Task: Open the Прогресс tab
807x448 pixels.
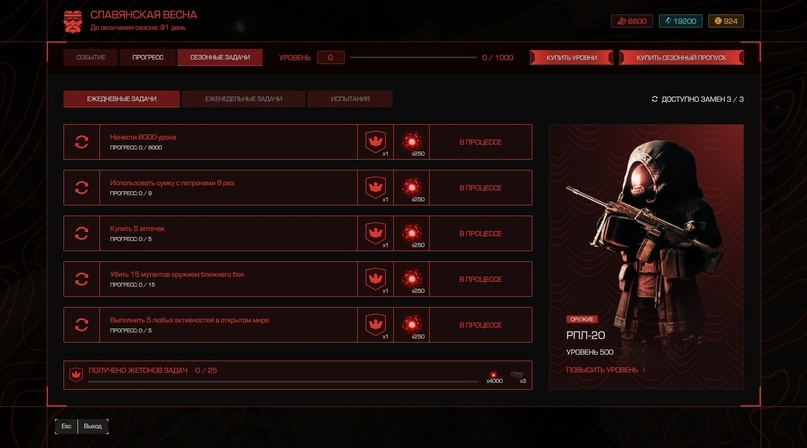Action: 148,57
